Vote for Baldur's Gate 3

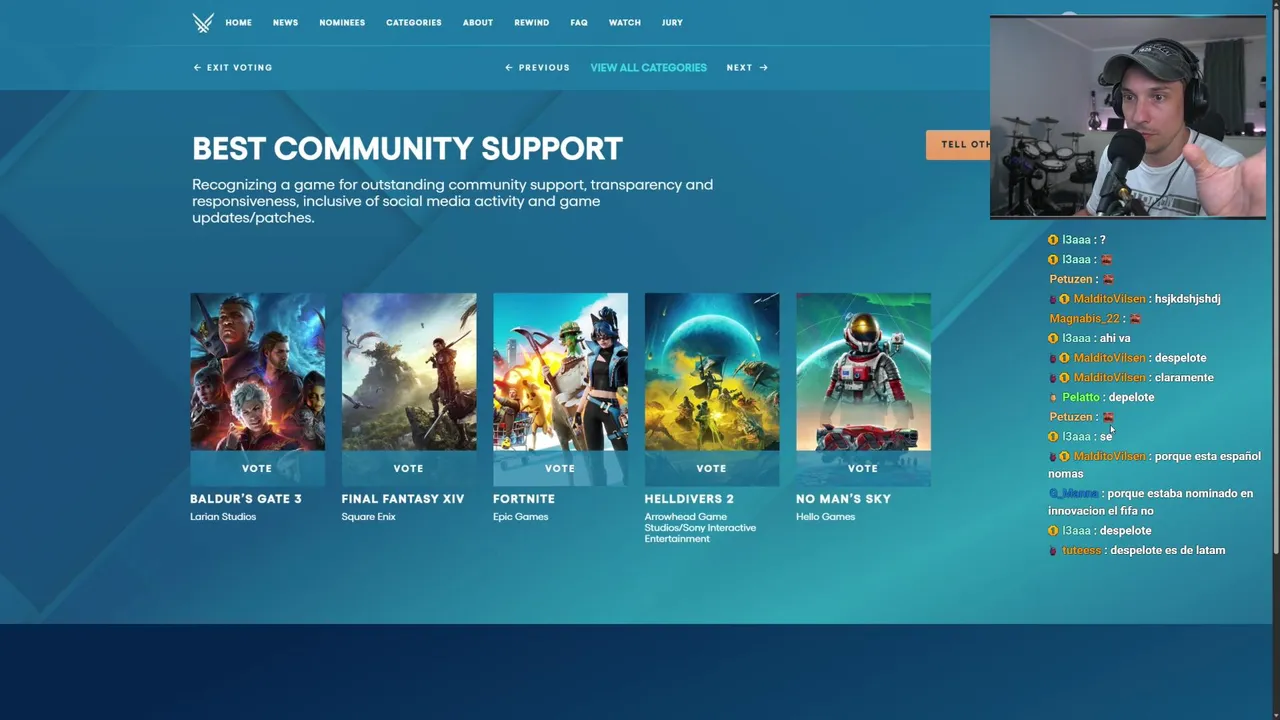pyautogui.click(x=257, y=468)
